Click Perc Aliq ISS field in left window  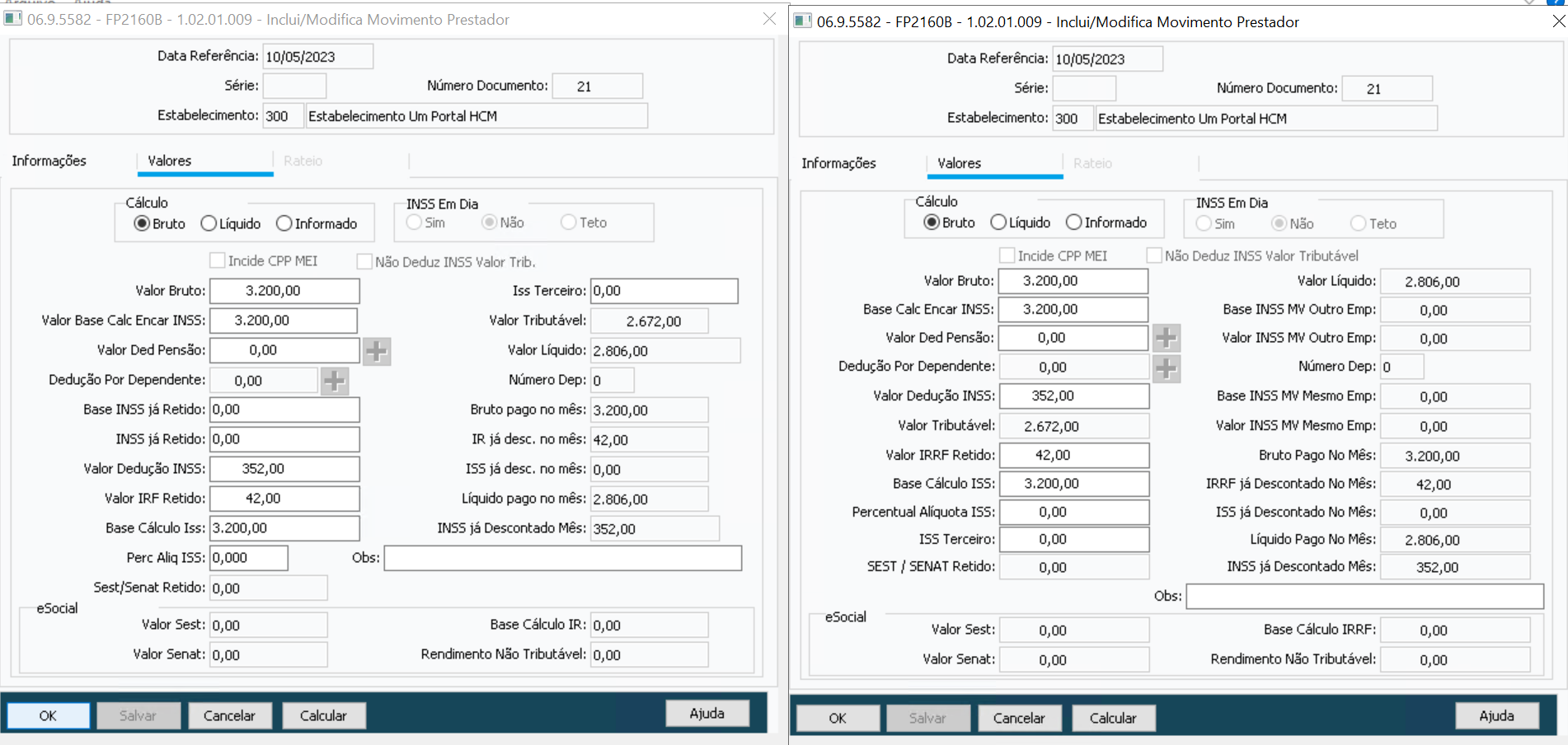pyautogui.click(x=249, y=558)
